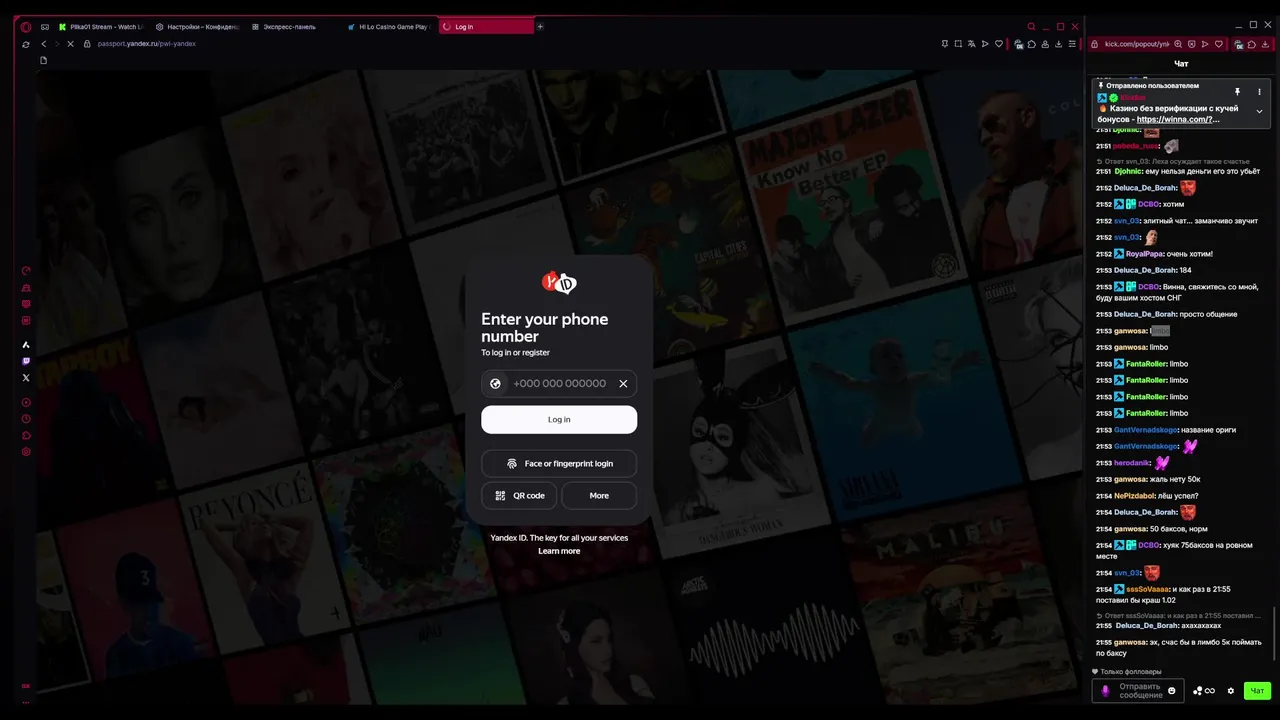
Task: Open pinned message three-dot menu
Action: (1259, 92)
